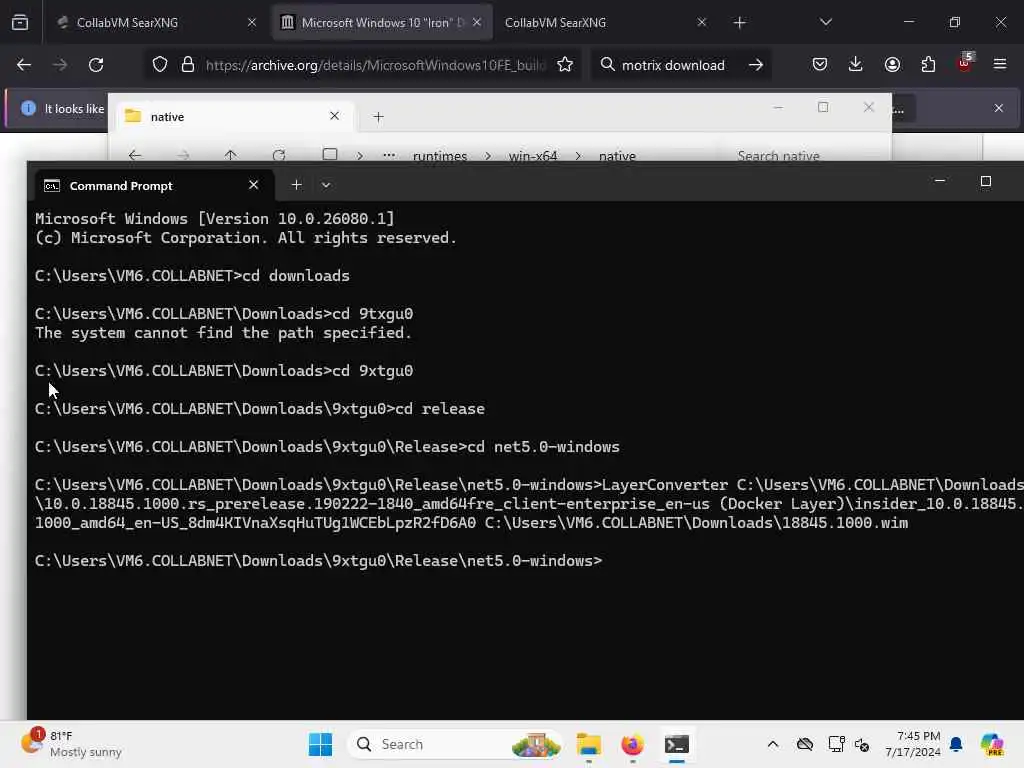Screen dimensions: 1024x768
Task: Open Firefox tab overview icon
Action: [20, 22]
